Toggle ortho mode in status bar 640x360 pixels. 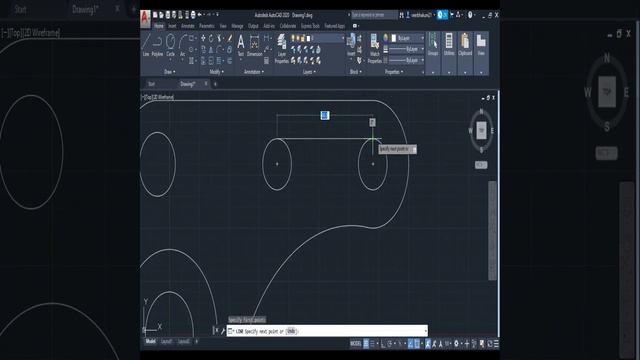(382, 344)
